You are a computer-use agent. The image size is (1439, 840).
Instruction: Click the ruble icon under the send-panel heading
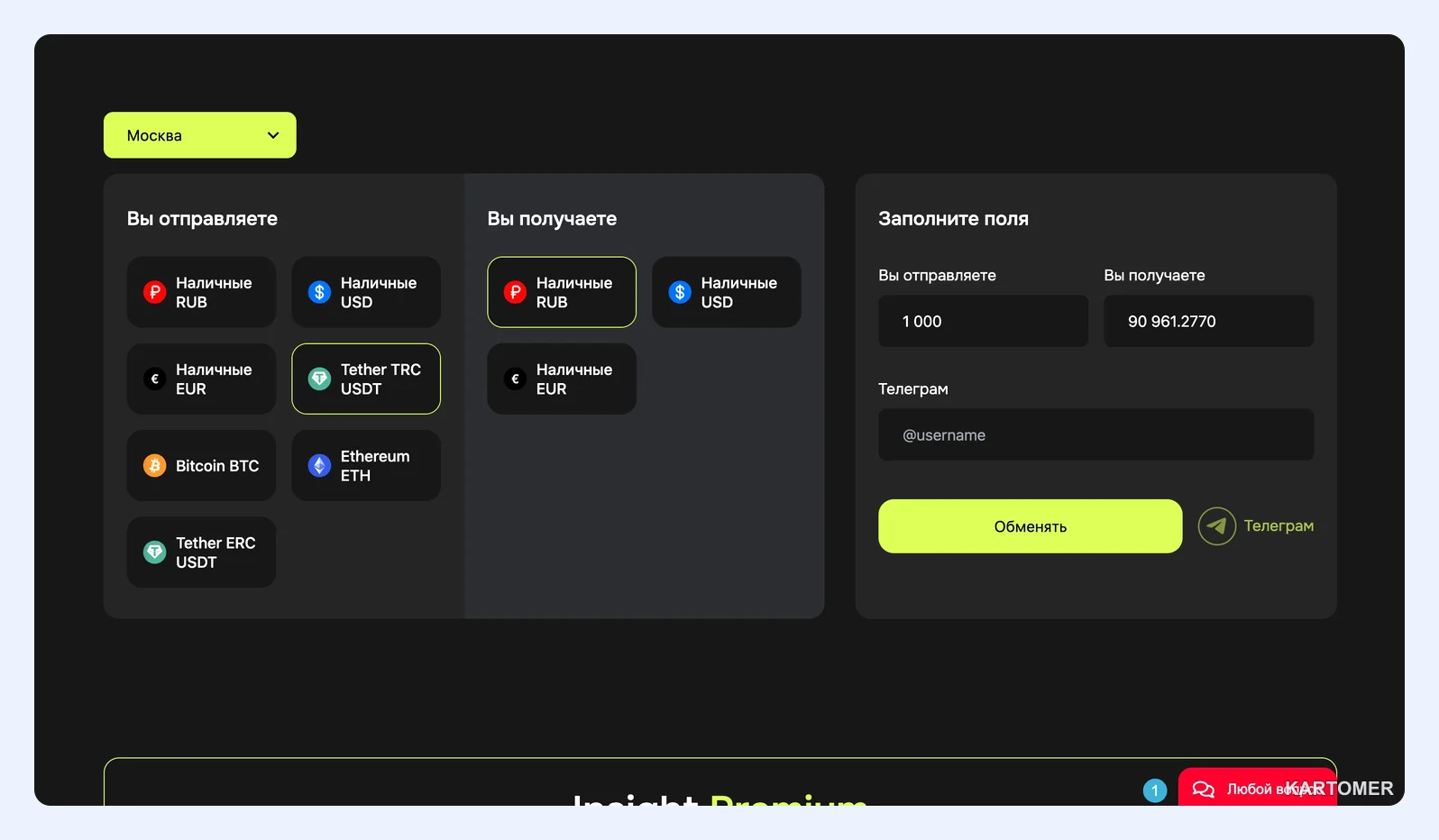(155, 292)
